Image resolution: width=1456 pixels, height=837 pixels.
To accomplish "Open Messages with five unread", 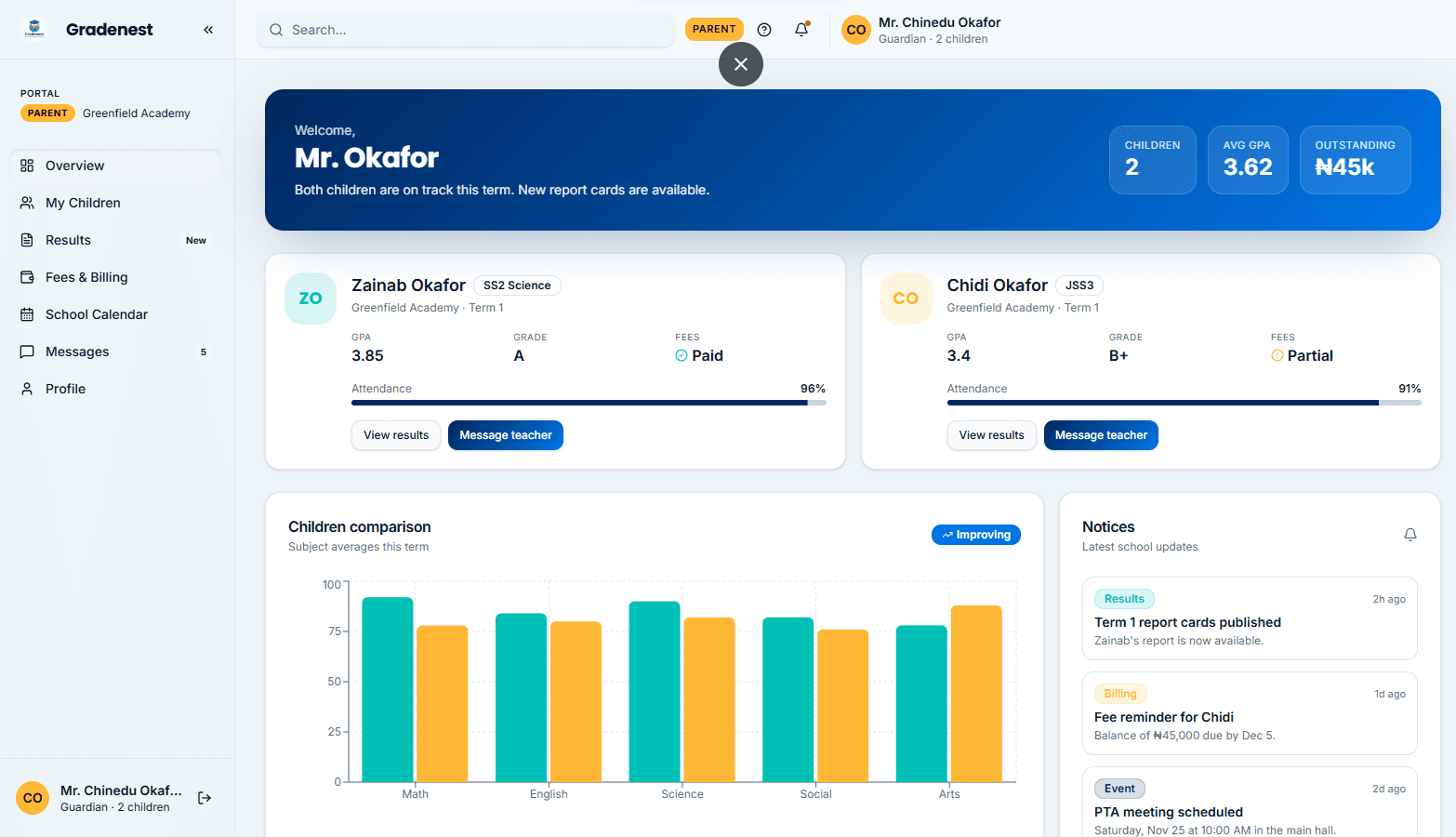I will point(116,352).
